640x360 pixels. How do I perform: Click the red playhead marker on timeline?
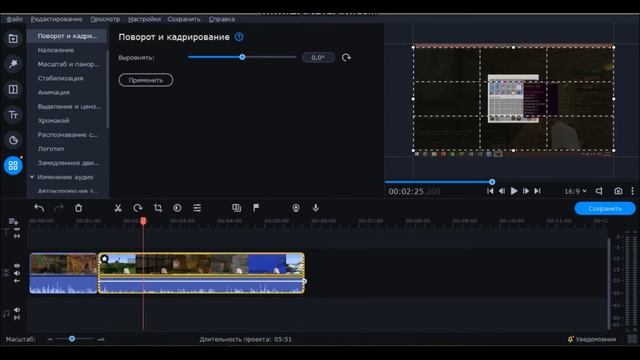pyautogui.click(x=143, y=221)
